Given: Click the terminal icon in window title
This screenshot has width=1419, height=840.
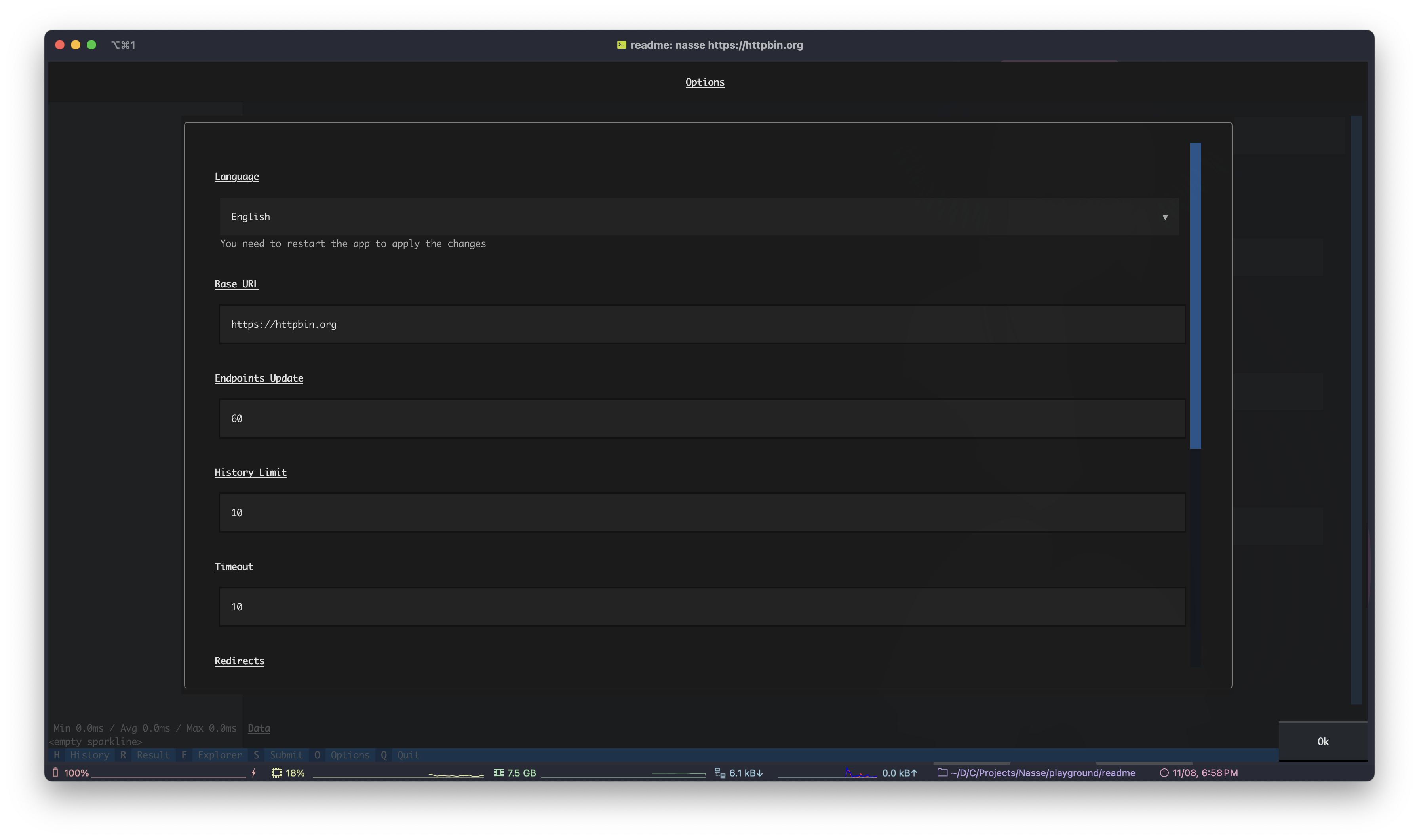Looking at the screenshot, I should [622, 45].
